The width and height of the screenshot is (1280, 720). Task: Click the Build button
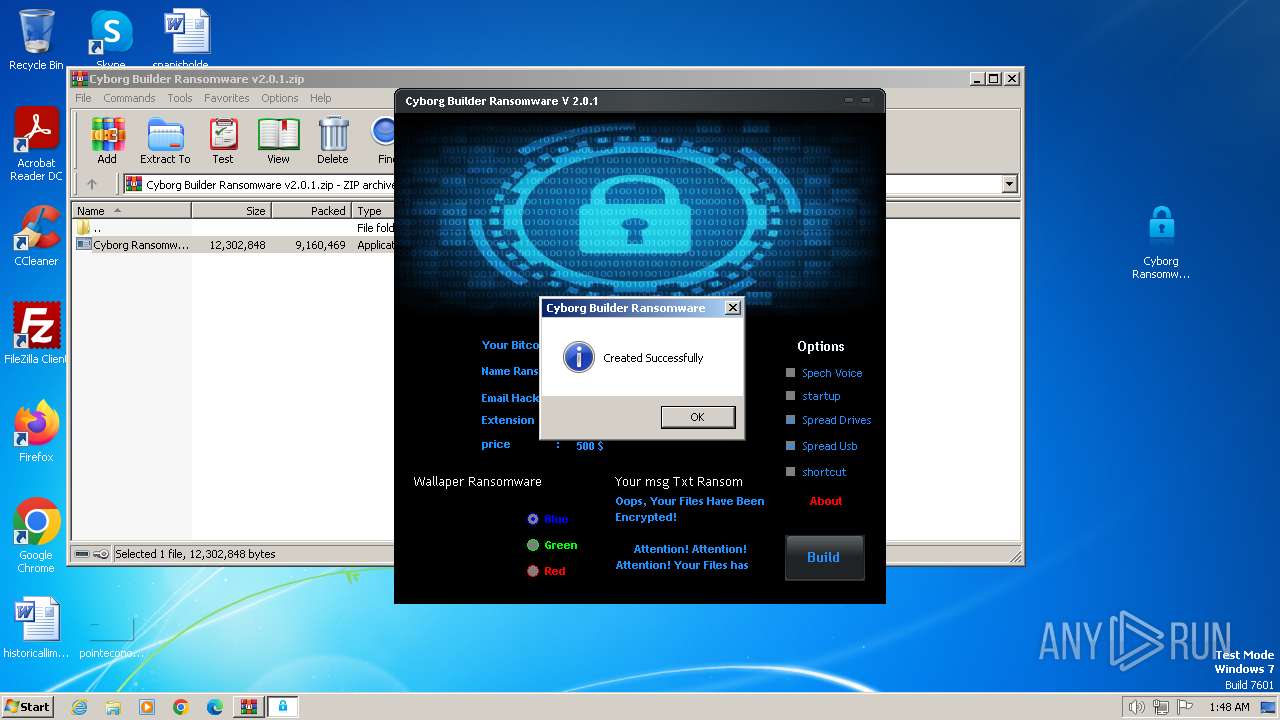[824, 557]
